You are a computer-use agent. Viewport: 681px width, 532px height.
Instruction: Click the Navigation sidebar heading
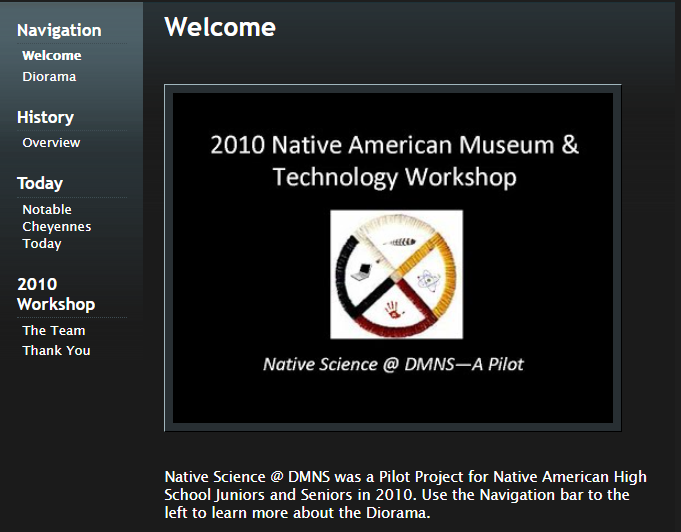tap(59, 30)
